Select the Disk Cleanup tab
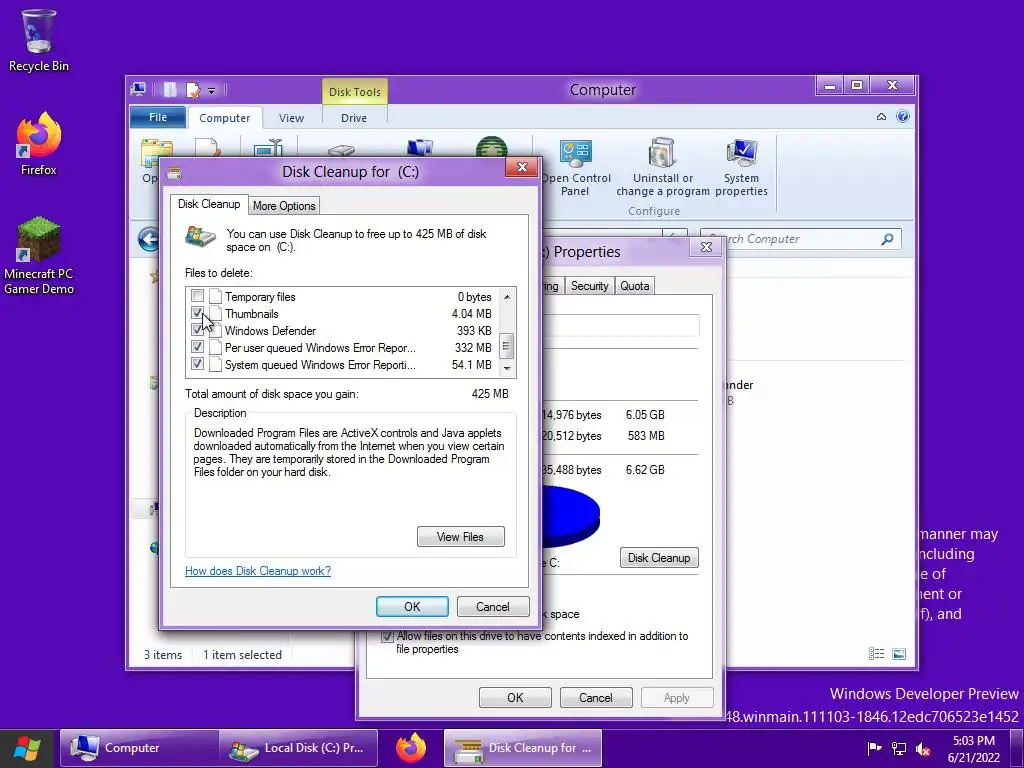The image size is (1024, 768). [x=209, y=204]
